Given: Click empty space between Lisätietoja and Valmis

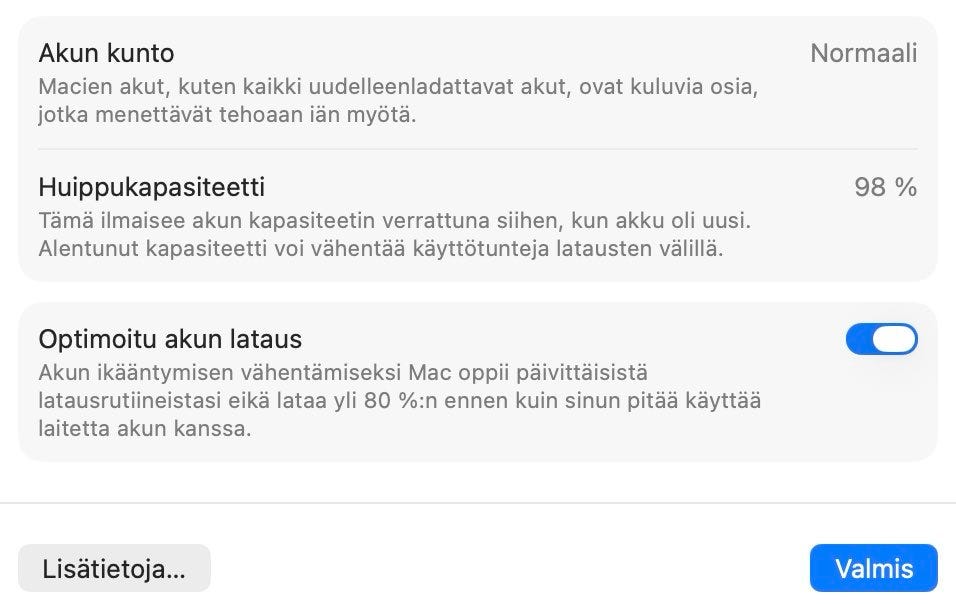Looking at the screenshot, I should click(510, 569).
